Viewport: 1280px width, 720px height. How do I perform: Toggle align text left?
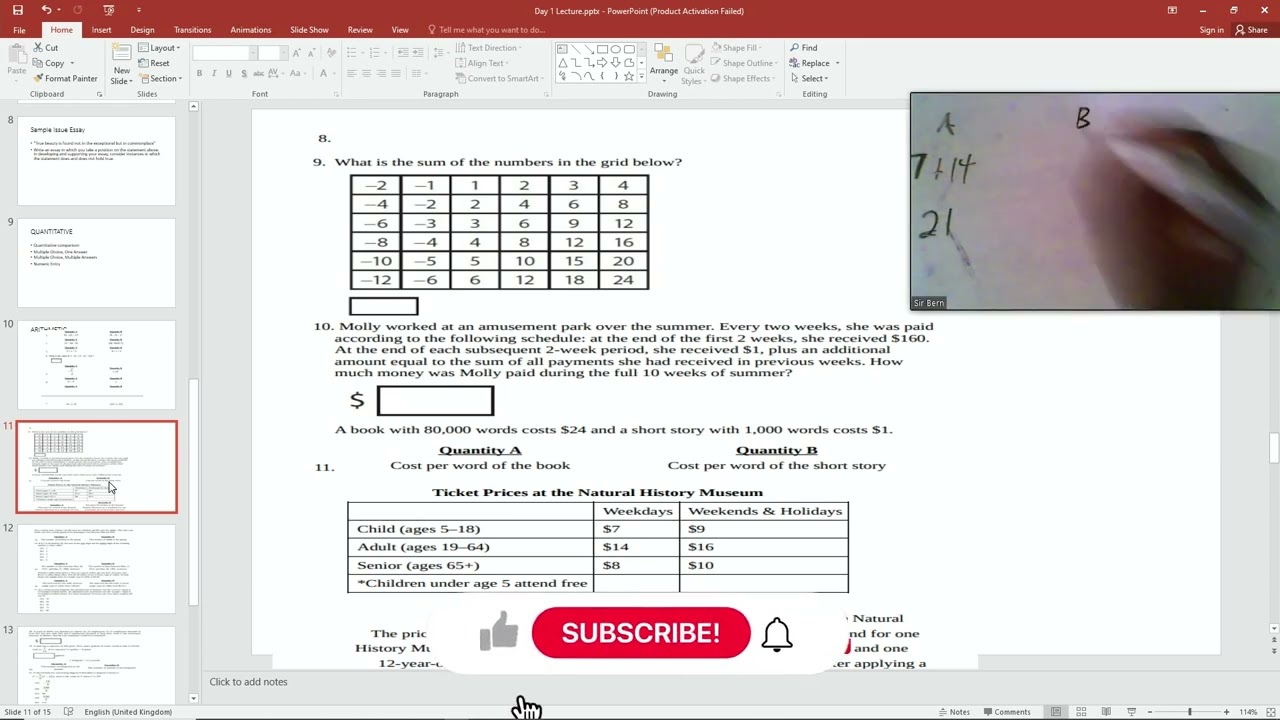pos(352,74)
